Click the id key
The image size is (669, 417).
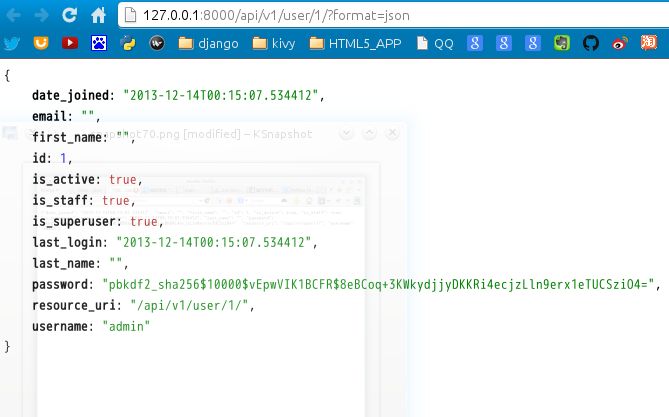(x=39, y=158)
